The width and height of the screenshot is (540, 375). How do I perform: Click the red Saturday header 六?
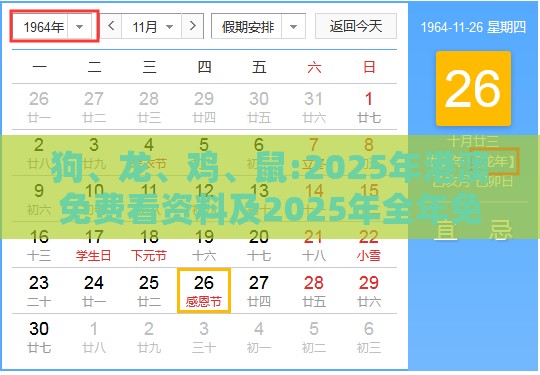[x=314, y=66]
